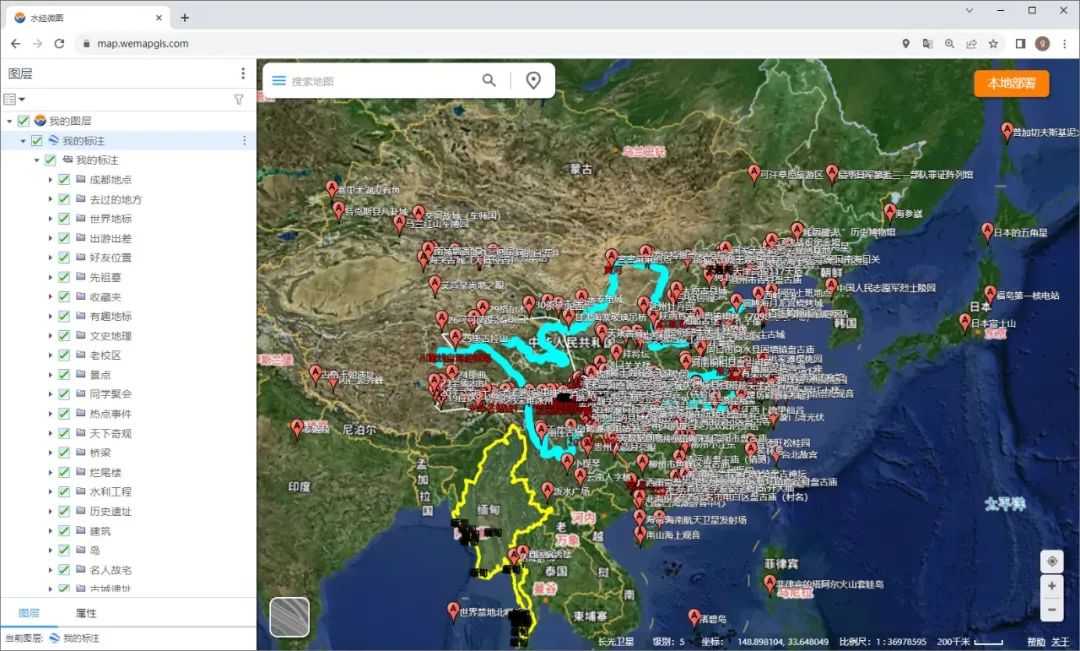
Task: Click the 我的标注 overflow menu icon
Action: coord(243,141)
